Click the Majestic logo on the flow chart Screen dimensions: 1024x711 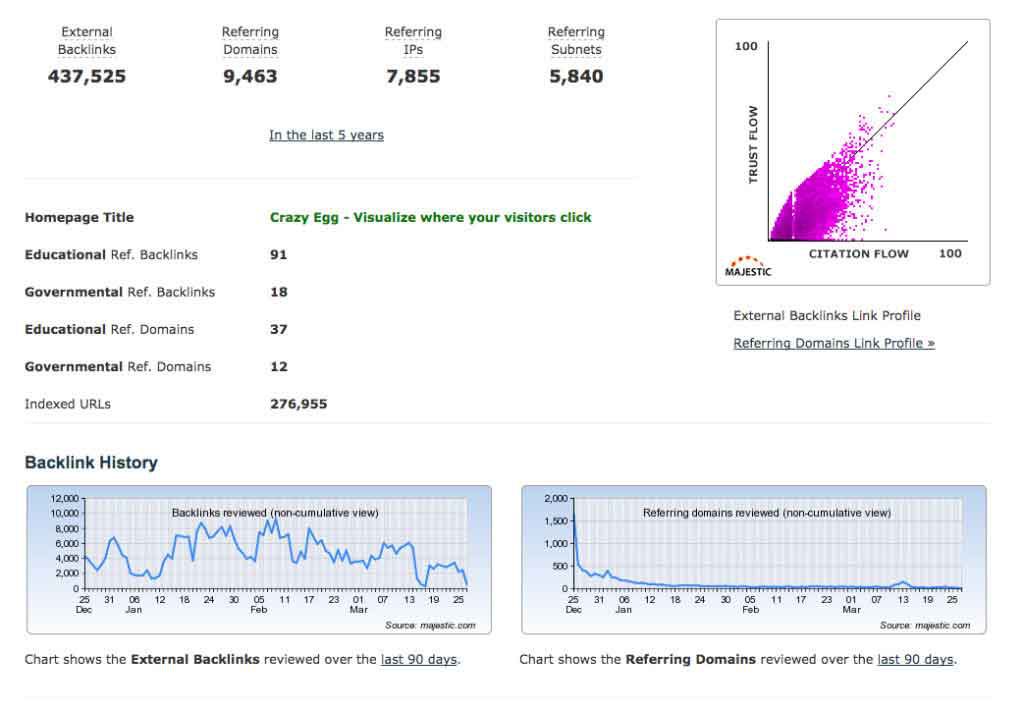point(748,266)
